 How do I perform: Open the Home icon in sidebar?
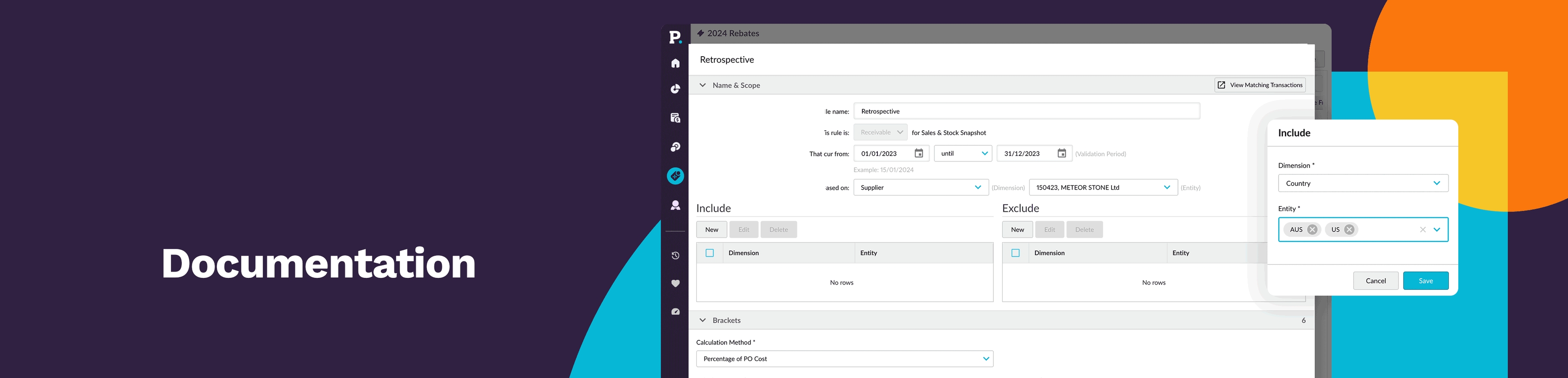[x=675, y=63]
